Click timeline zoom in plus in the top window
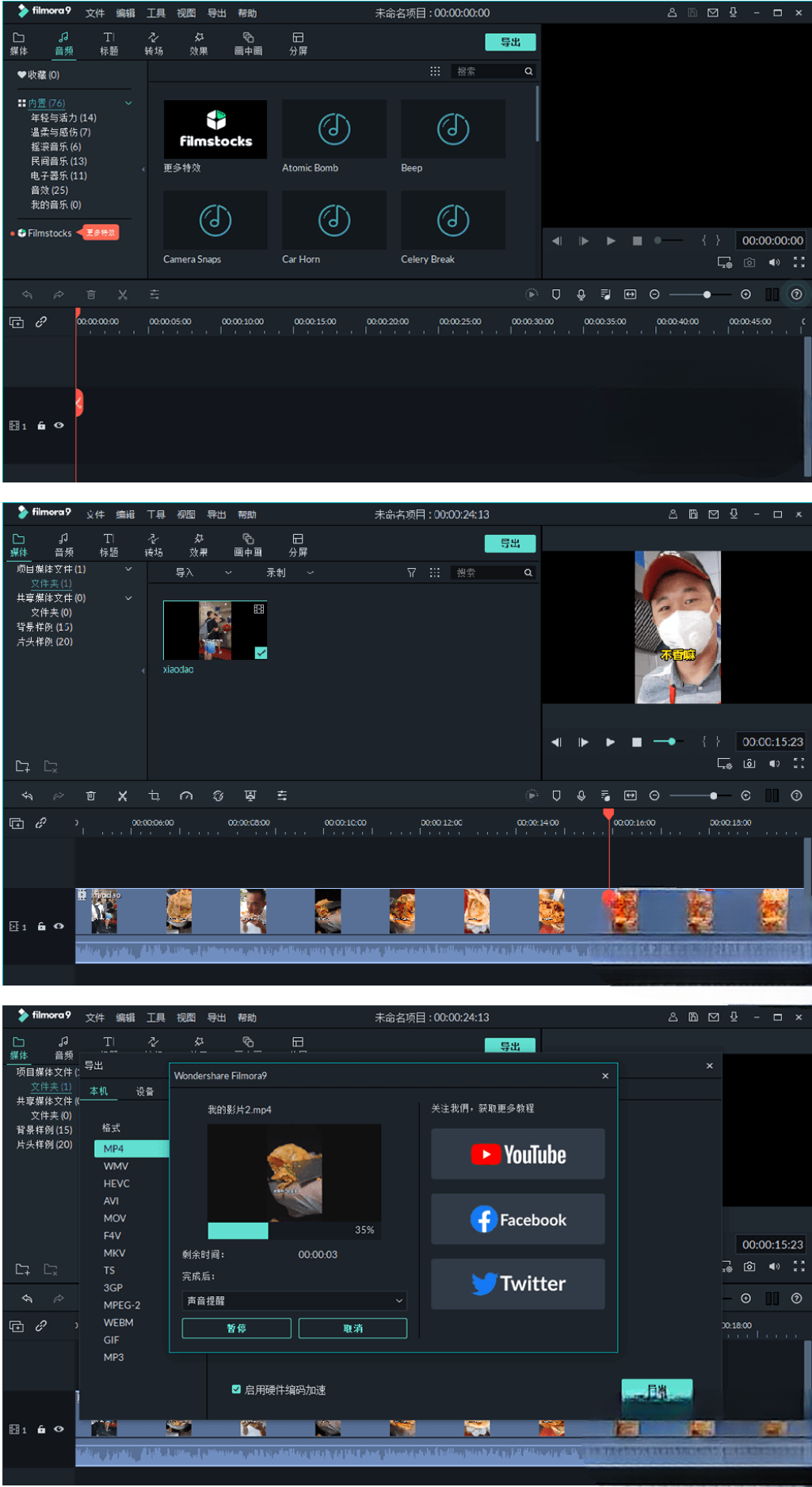 745,295
